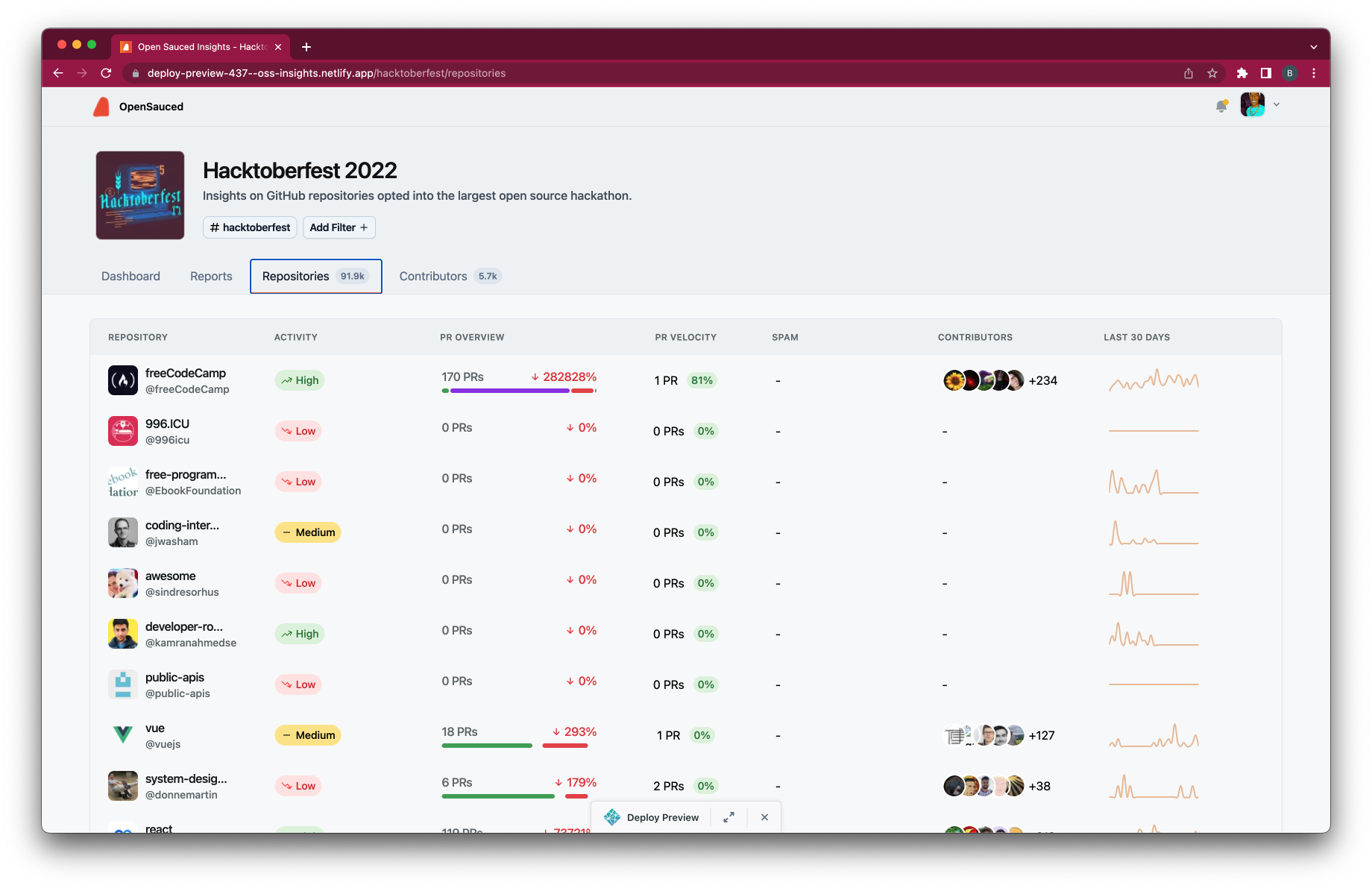Click freeCodeCamp's PR overview progress bar
Viewport: 1372px width, 888px height.
coord(520,390)
